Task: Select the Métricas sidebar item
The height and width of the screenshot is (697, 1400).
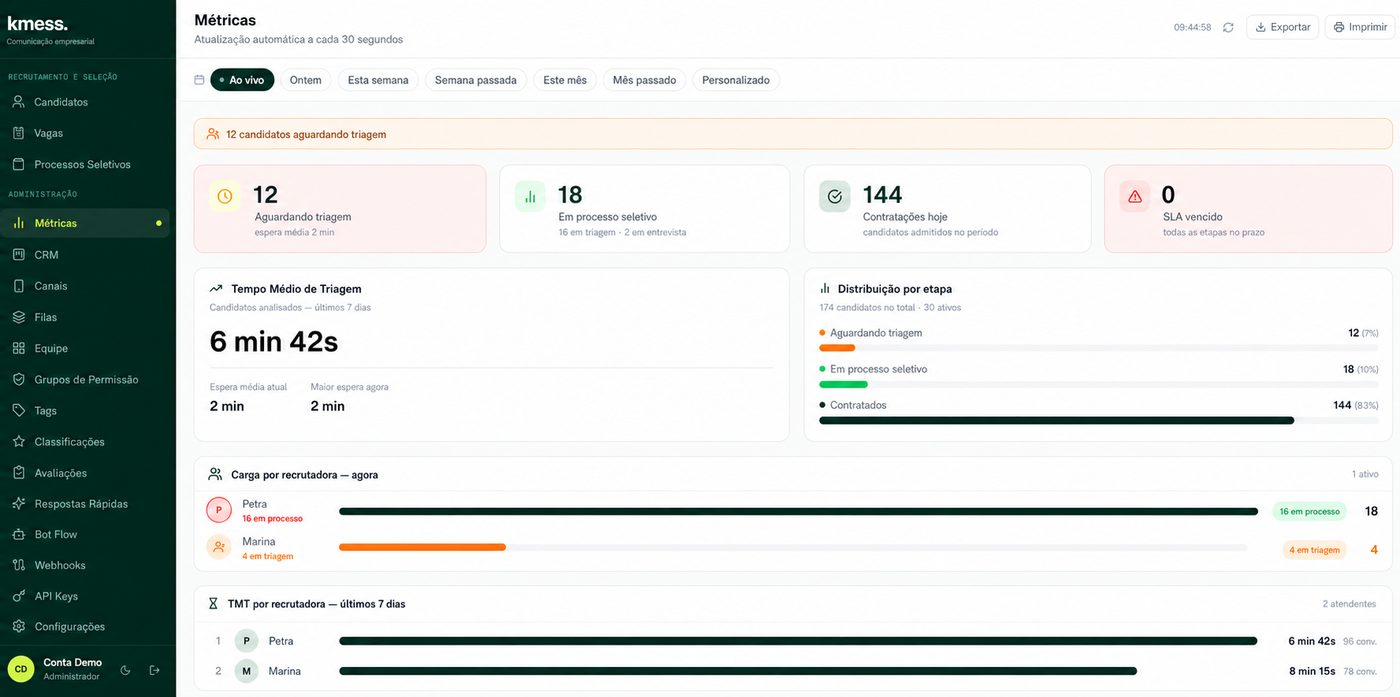Action: (x=86, y=223)
